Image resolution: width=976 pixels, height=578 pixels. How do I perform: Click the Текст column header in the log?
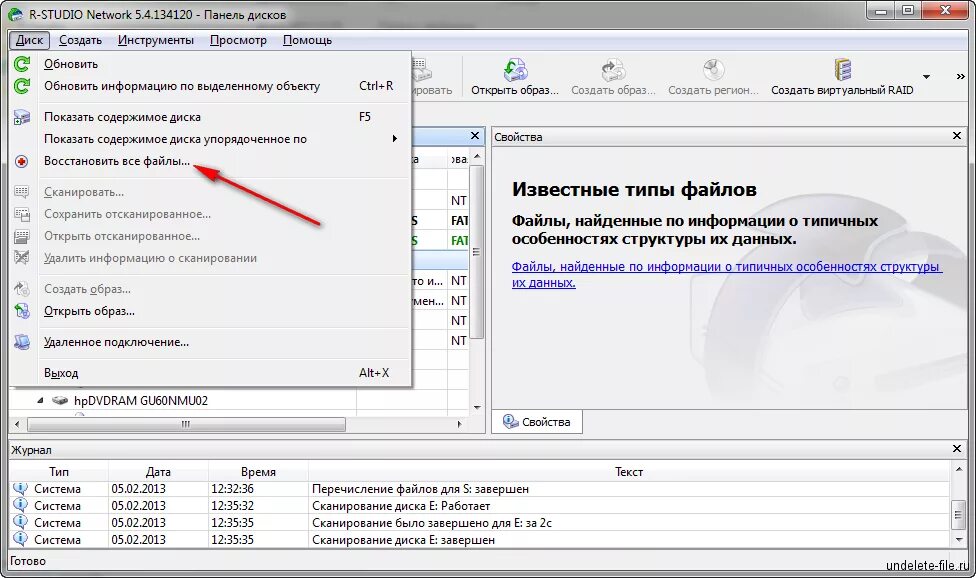tap(629, 472)
